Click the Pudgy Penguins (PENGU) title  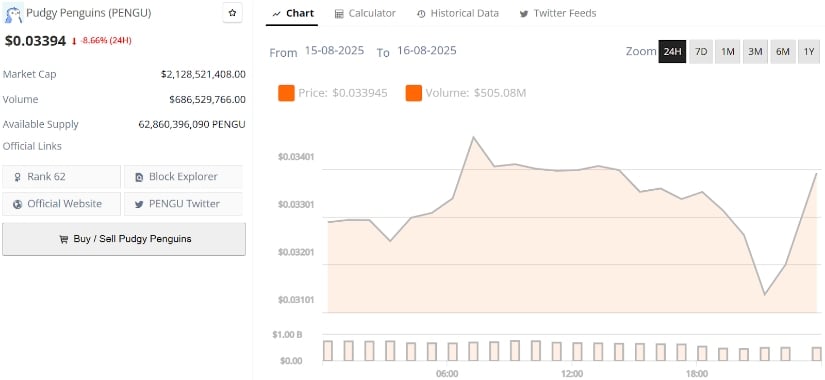[88, 13]
